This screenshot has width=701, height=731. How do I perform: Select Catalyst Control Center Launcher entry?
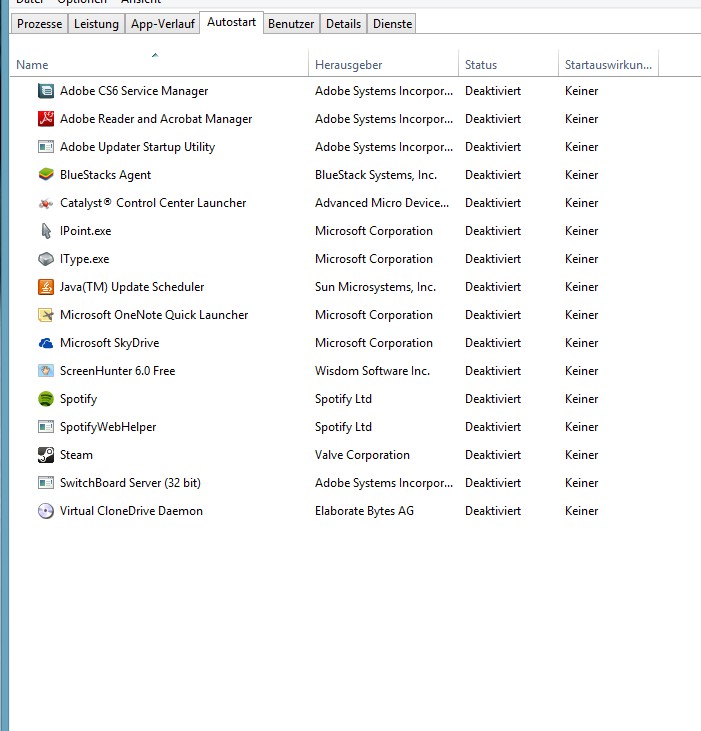[153, 203]
